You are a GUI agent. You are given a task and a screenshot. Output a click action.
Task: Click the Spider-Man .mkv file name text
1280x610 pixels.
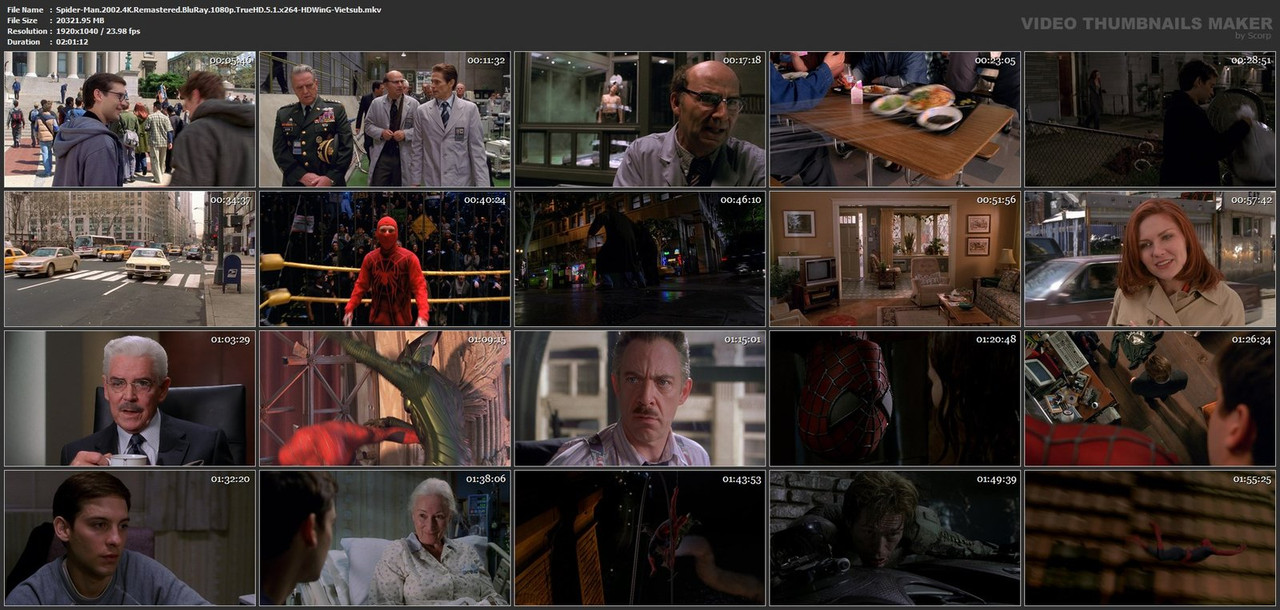coord(218,9)
